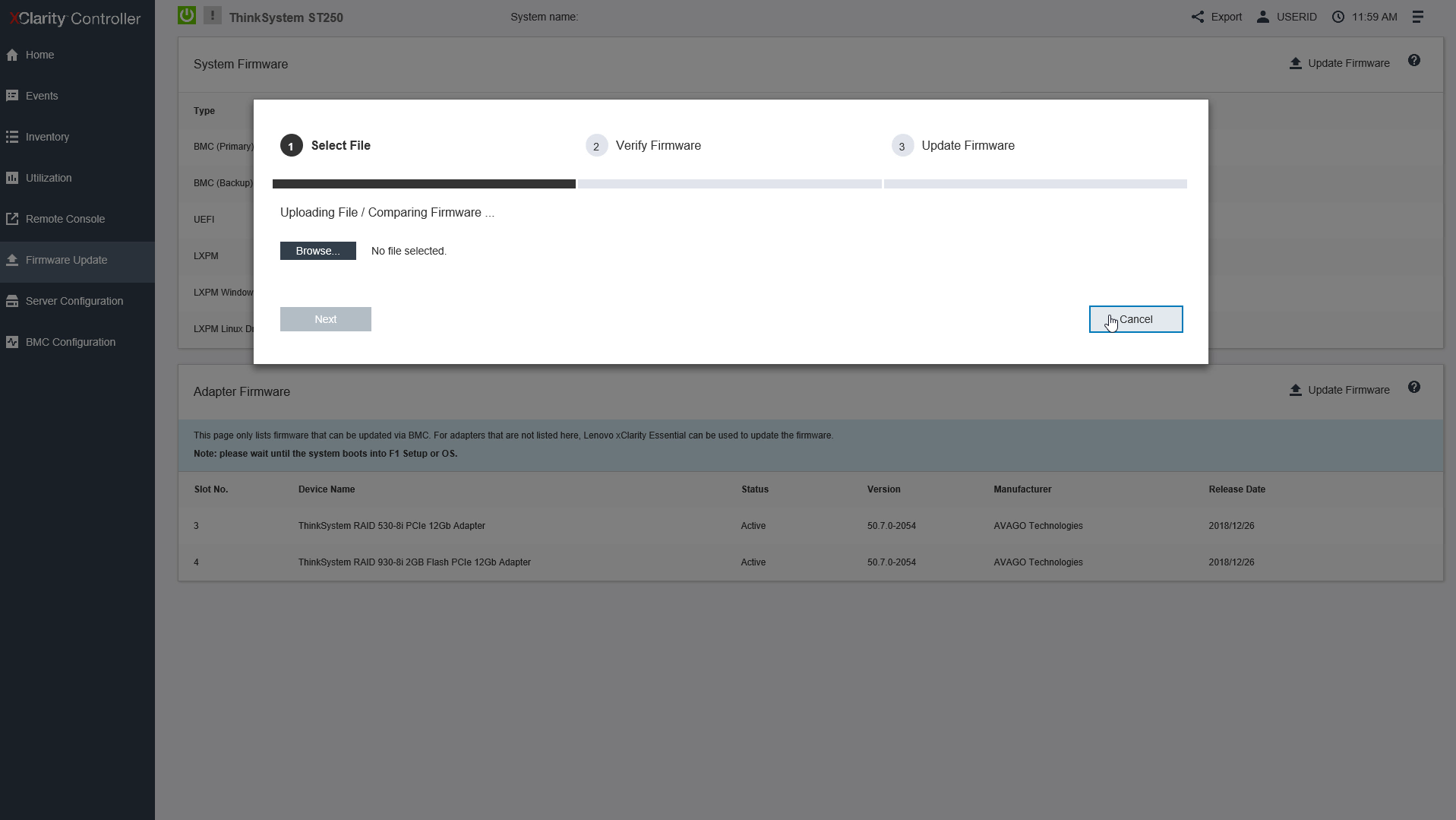Screen dimensions: 1456x820
Task: Click the BMC (Backup) row label
Action: click(223, 183)
